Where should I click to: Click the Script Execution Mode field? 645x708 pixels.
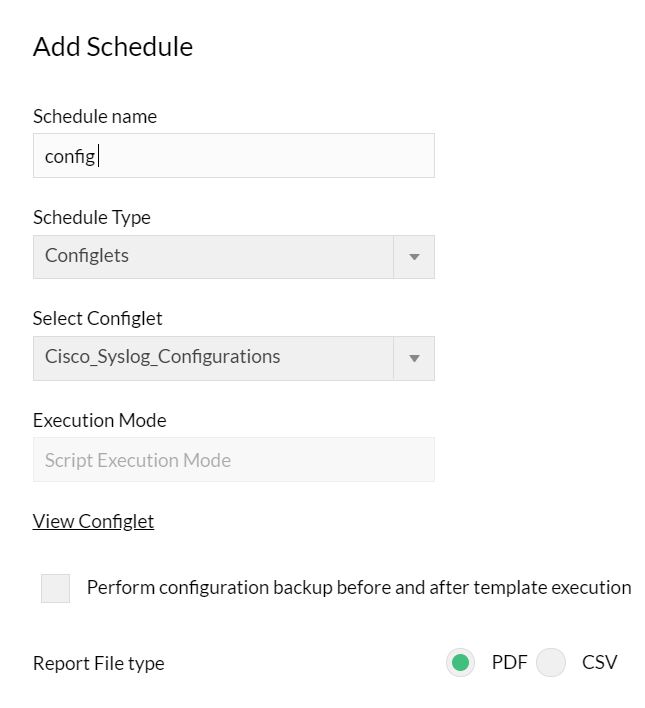[233, 460]
